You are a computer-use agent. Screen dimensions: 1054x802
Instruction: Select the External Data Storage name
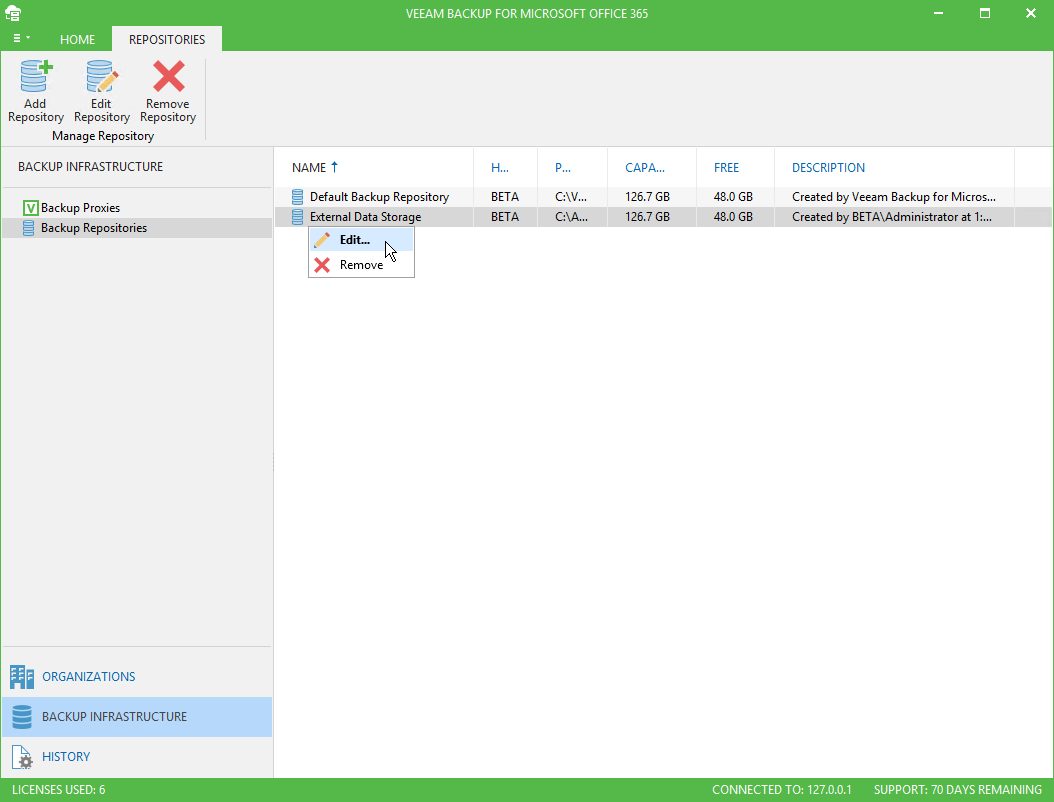pos(365,217)
